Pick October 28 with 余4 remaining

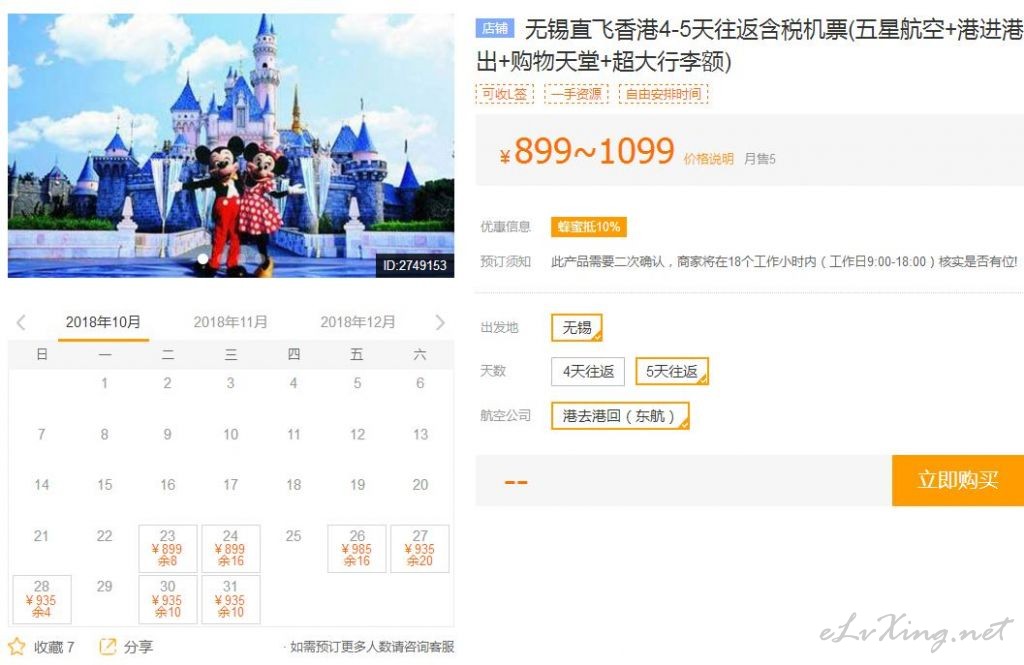(42, 599)
